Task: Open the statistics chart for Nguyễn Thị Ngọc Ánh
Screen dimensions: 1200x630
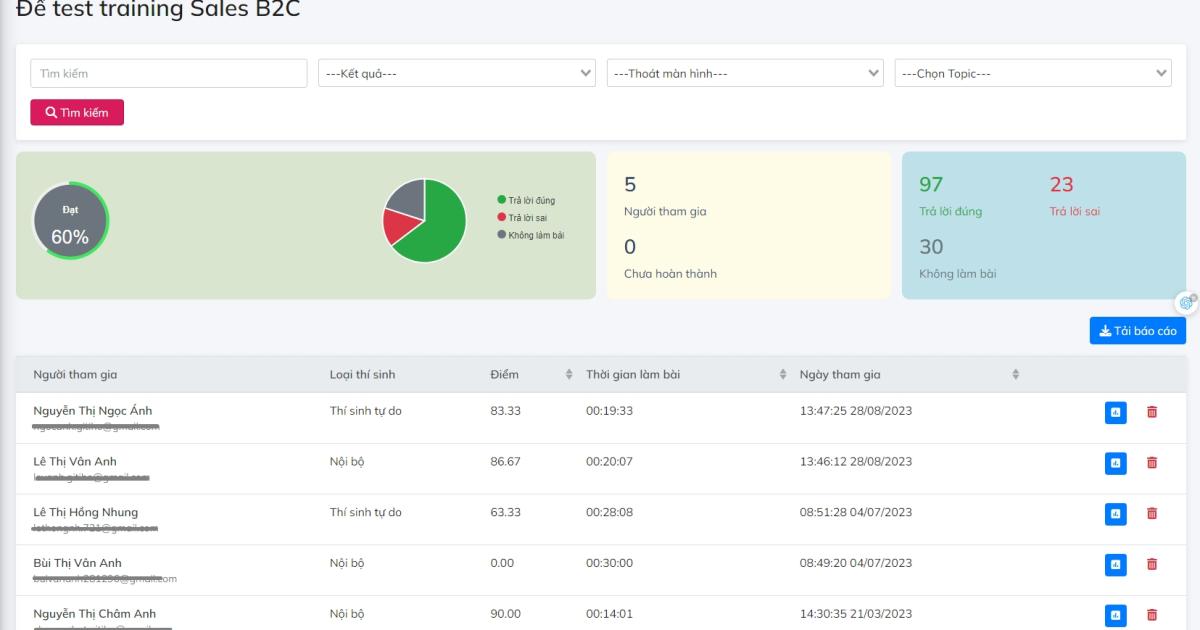Action: point(1115,413)
